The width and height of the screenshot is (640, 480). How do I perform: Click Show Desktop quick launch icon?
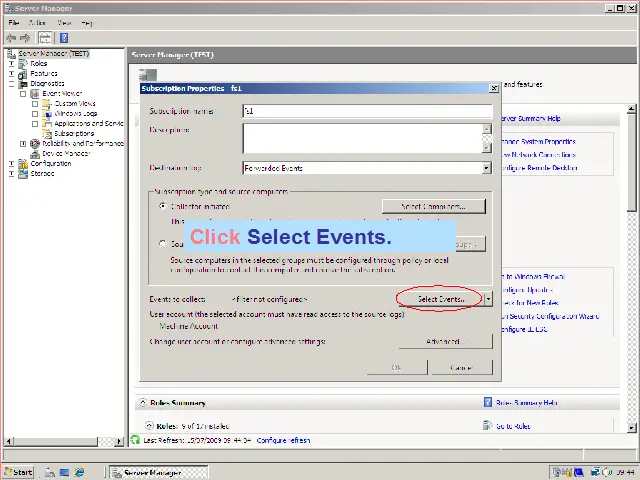tap(64, 472)
